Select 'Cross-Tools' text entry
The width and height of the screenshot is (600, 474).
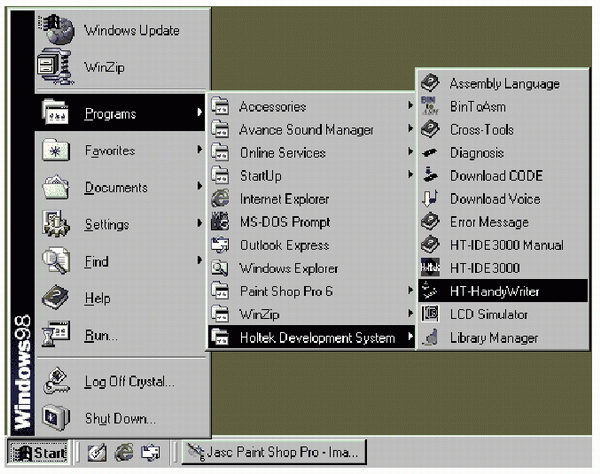(482, 130)
